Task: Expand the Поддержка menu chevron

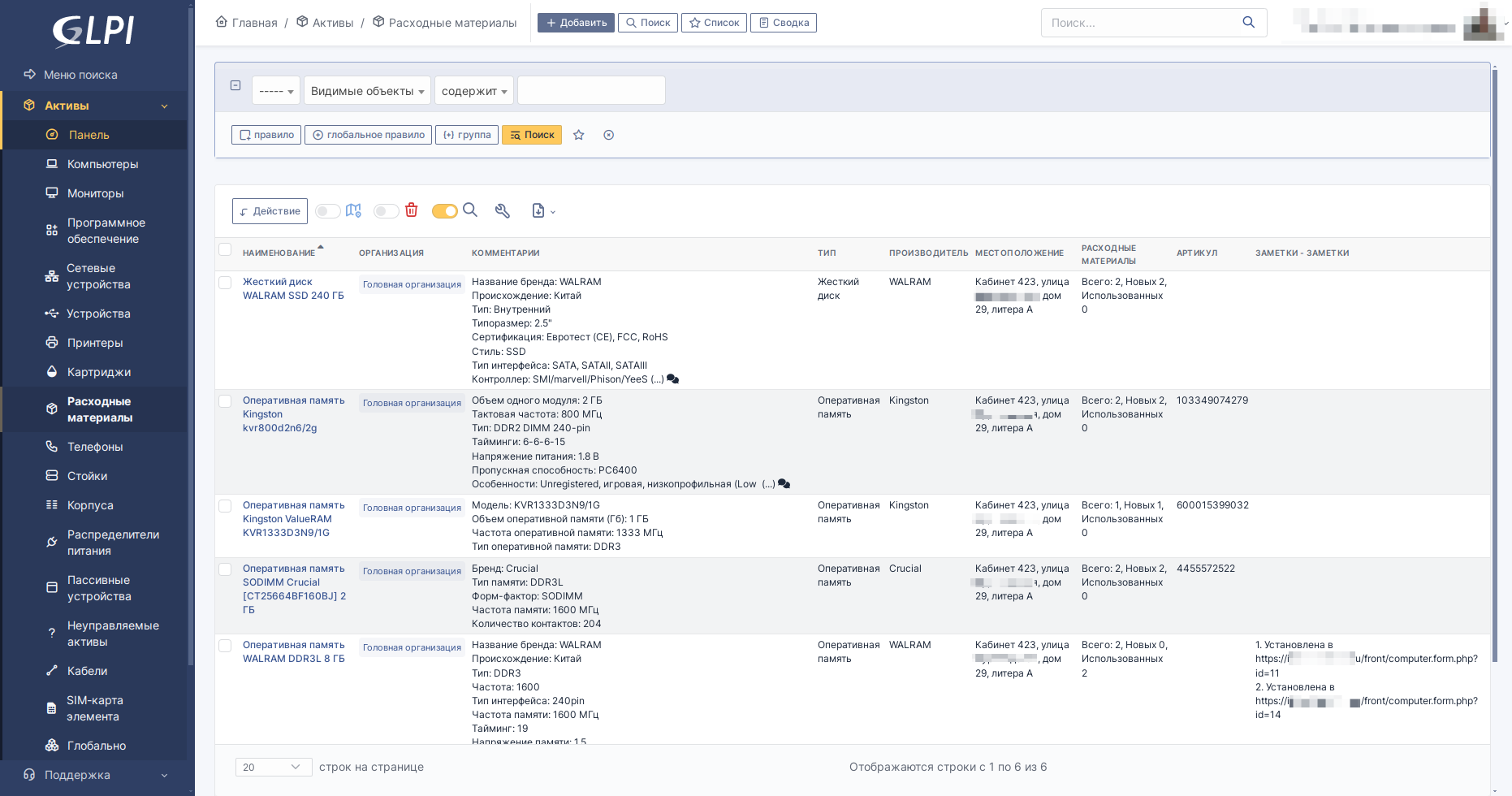Action: click(165, 776)
